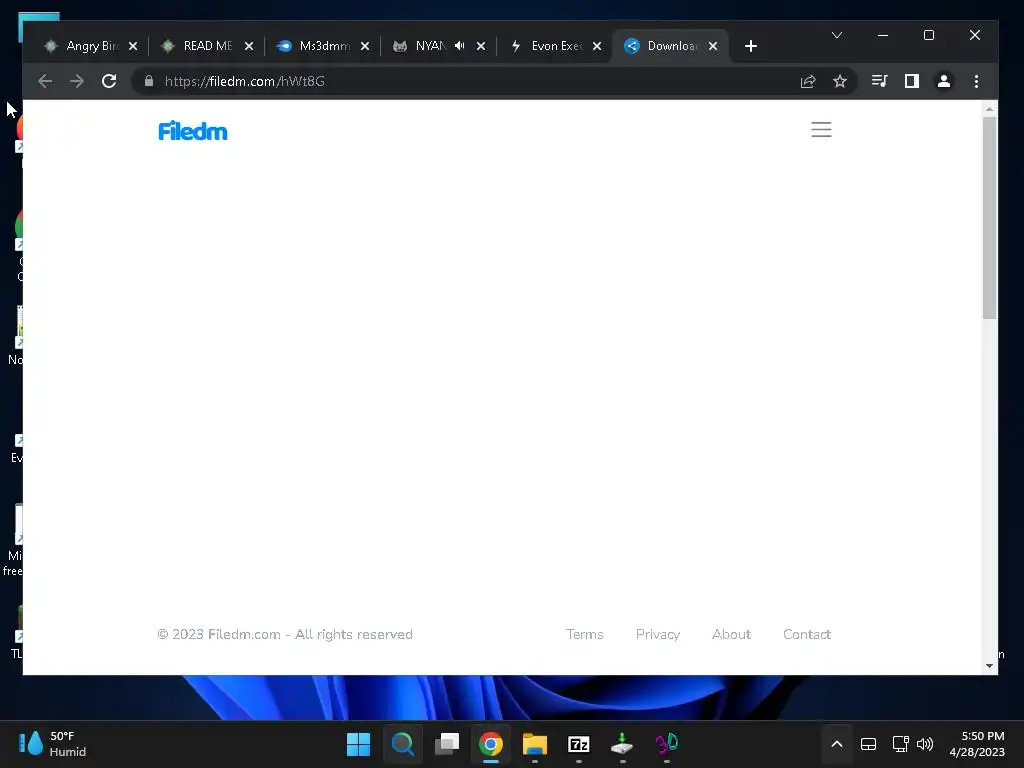Screen dimensions: 1024x768
Task: Go back to the previous page
Action: pos(45,81)
